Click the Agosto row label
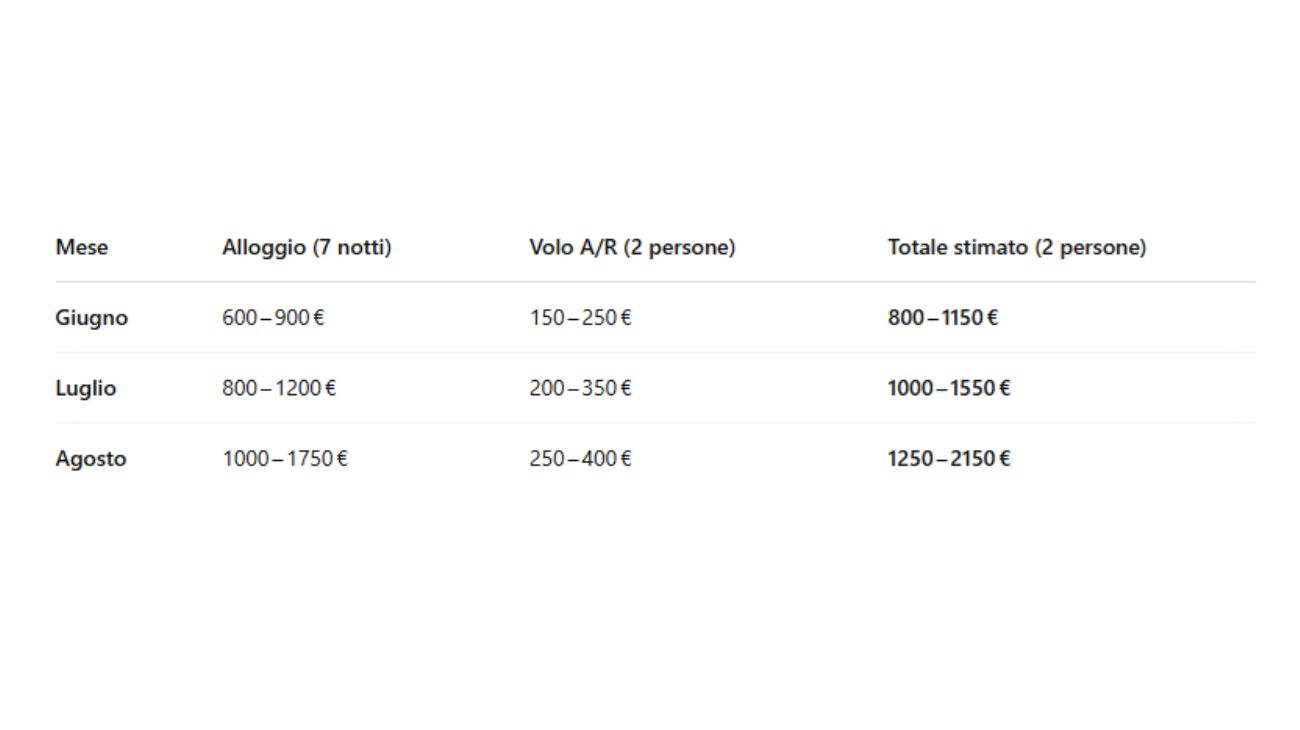This screenshot has width=1300, height=730. pyautogui.click(x=91, y=459)
